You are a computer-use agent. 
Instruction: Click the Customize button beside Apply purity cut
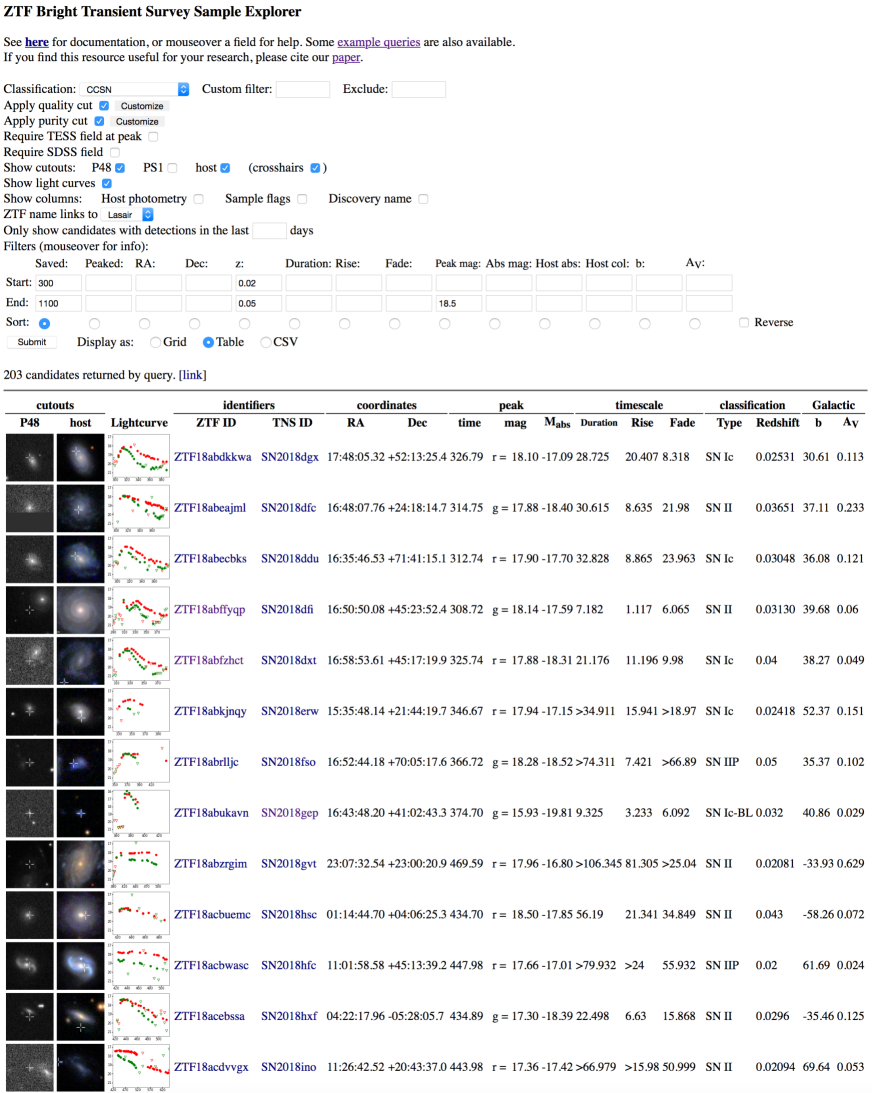136,121
